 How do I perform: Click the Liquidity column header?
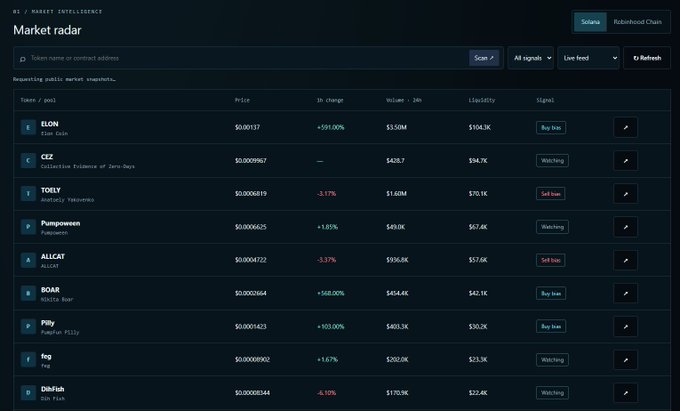481,100
